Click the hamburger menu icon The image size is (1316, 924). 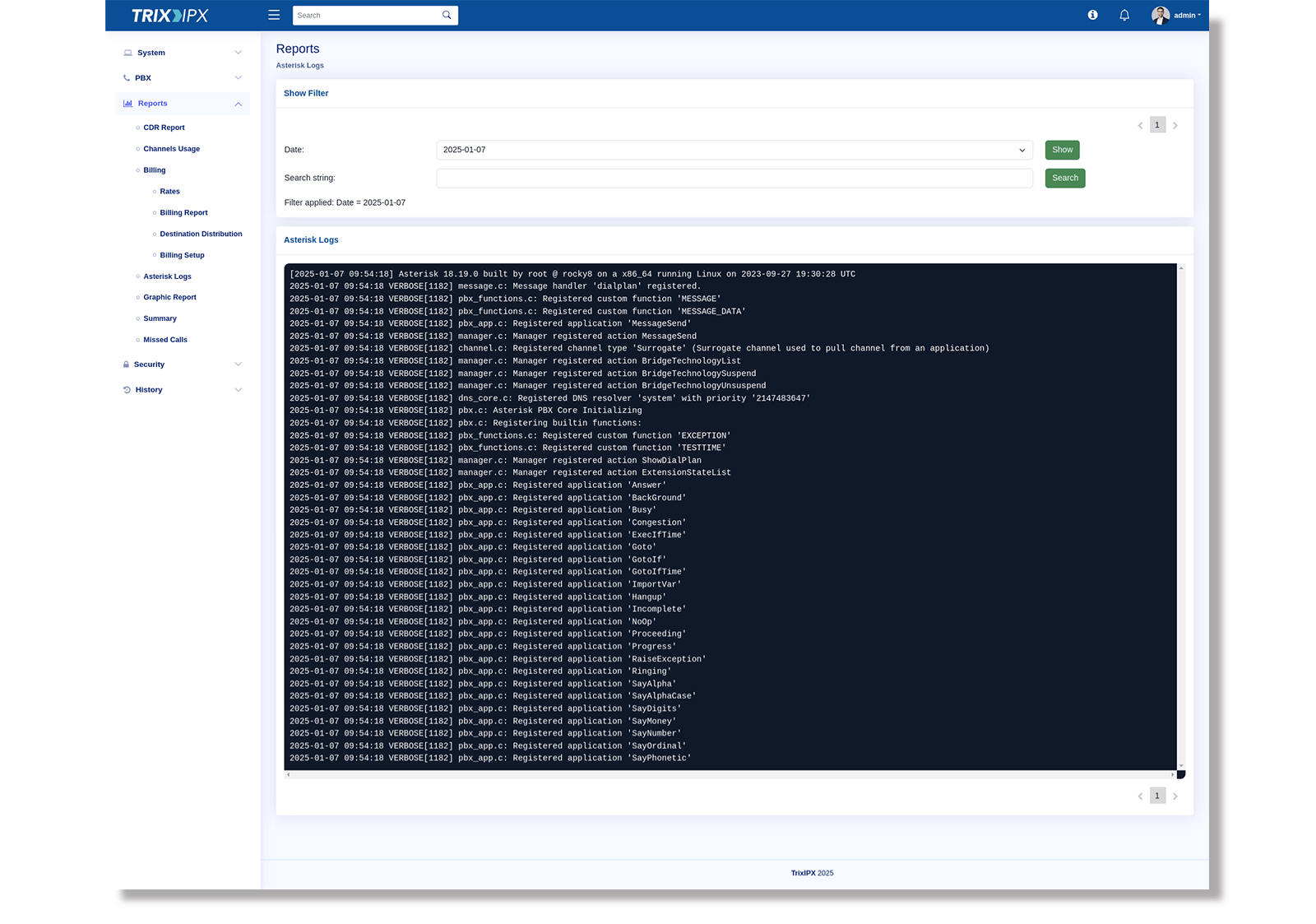274,15
